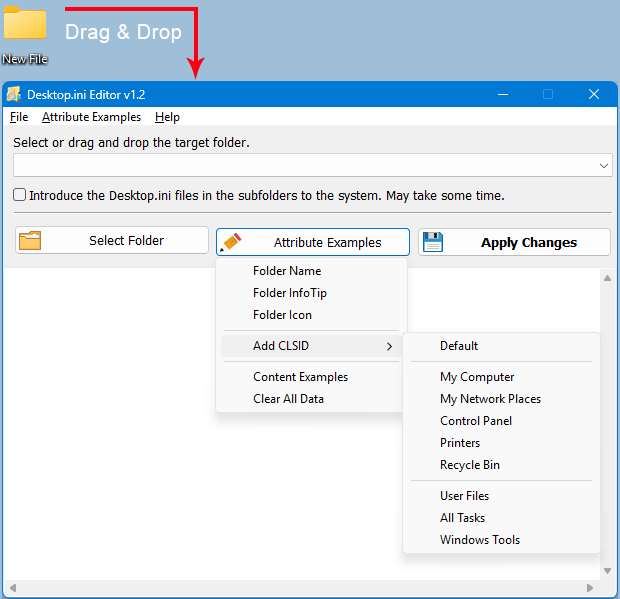620x599 pixels.
Task: Open the Help menu
Action: [x=167, y=117]
